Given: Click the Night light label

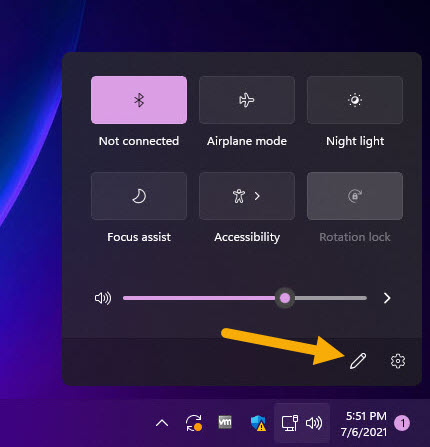Looking at the screenshot, I should [x=355, y=141].
